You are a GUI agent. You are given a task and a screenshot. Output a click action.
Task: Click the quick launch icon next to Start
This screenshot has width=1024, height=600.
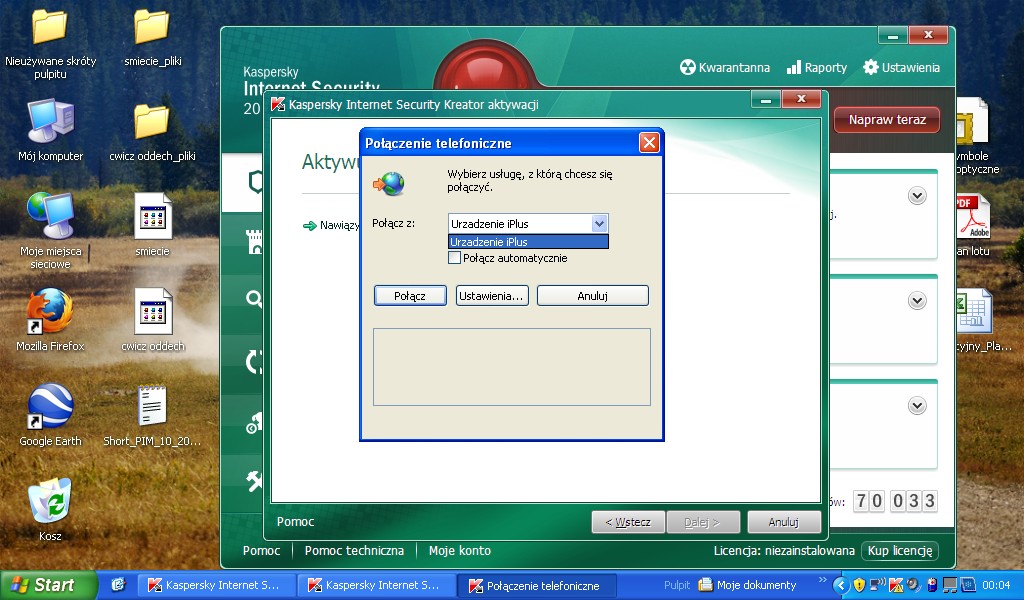118,584
